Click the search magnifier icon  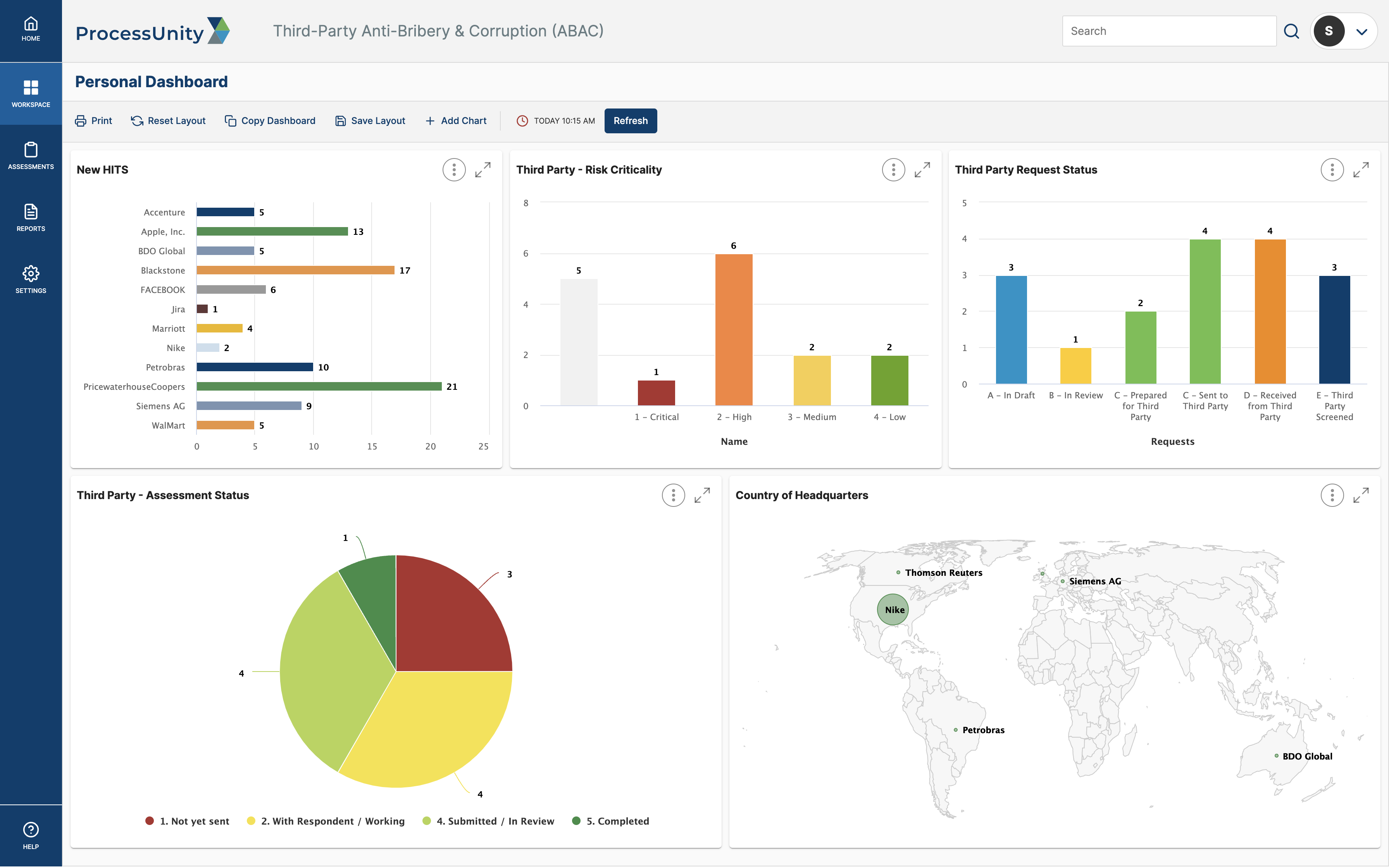(1291, 31)
